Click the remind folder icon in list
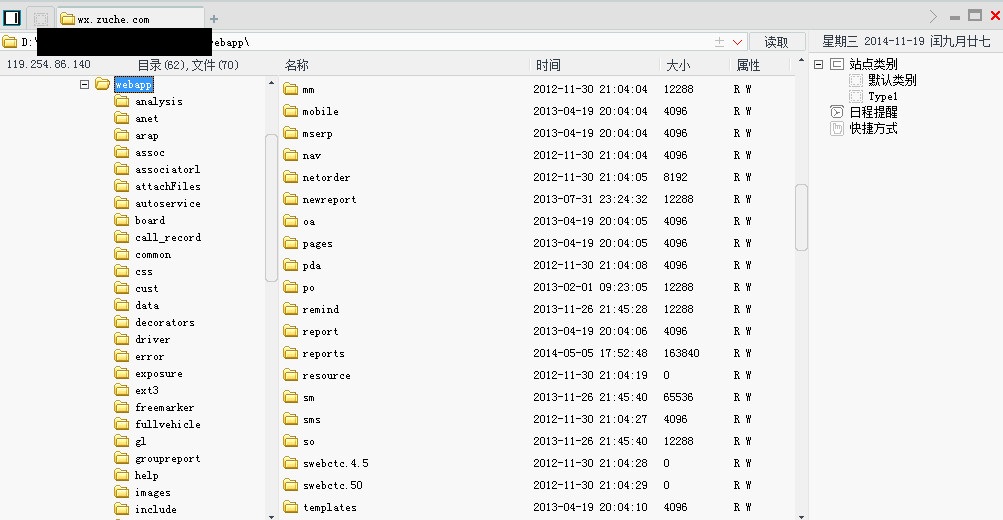 [x=291, y=309]
